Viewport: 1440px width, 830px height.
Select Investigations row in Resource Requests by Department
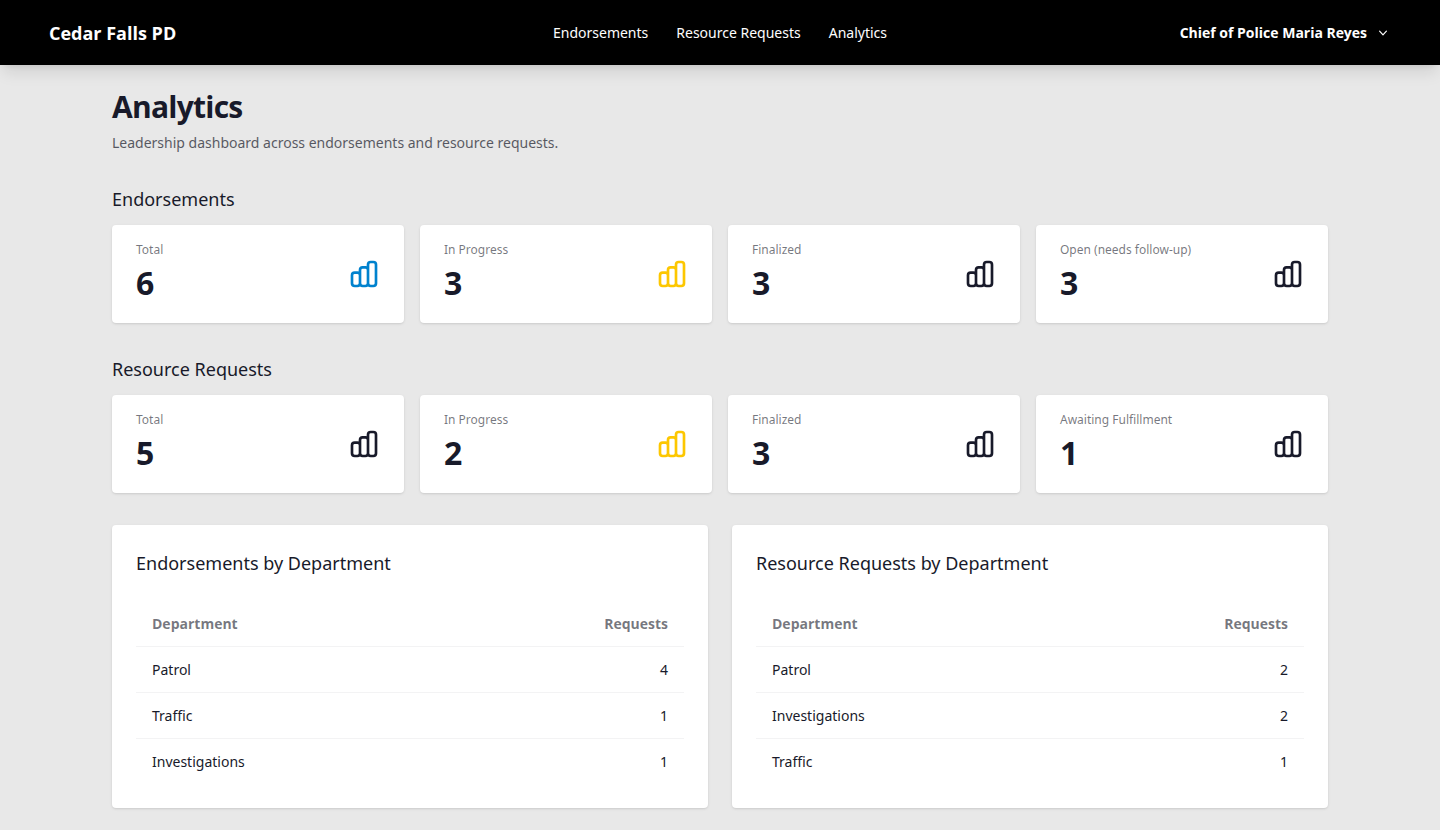point(1030,716)
